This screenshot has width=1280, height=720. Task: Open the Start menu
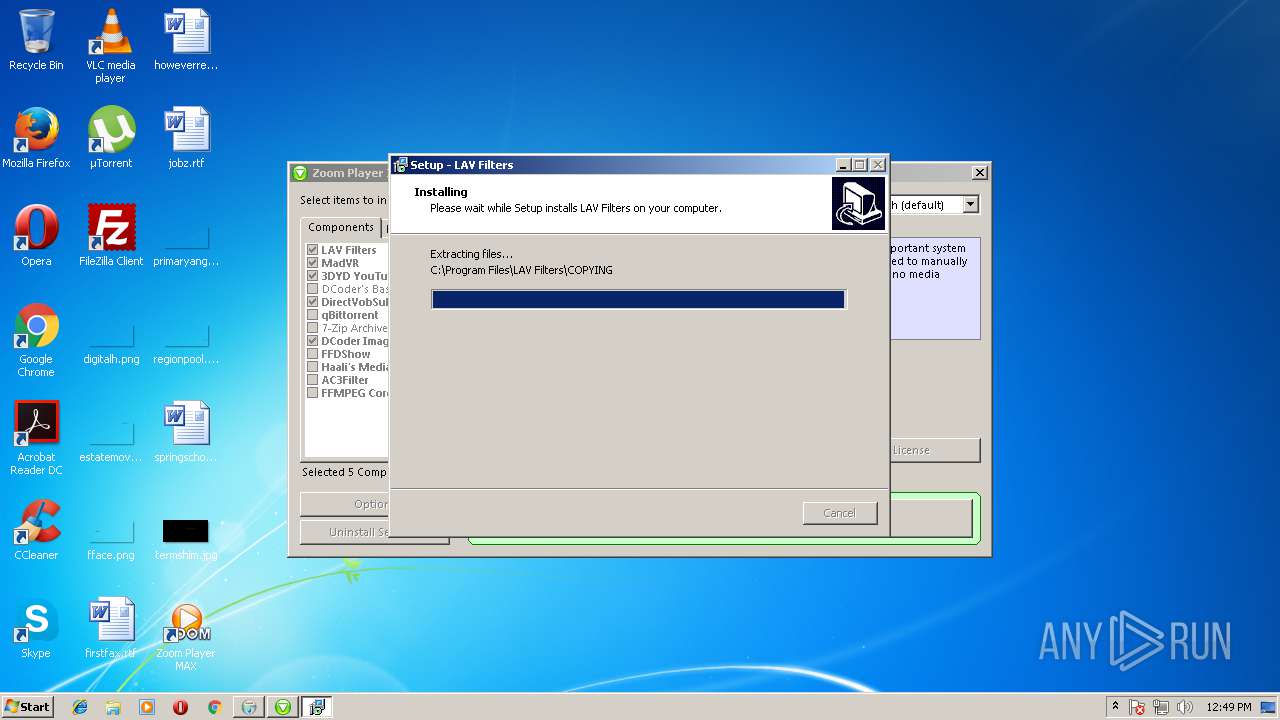(27, 707)
